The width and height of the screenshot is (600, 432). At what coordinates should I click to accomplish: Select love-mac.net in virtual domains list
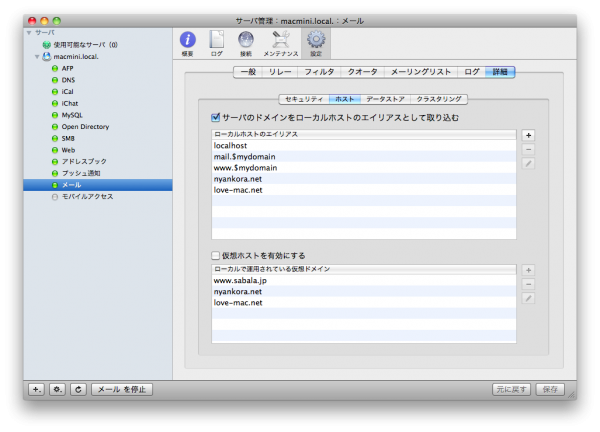[x=364, y=303]
